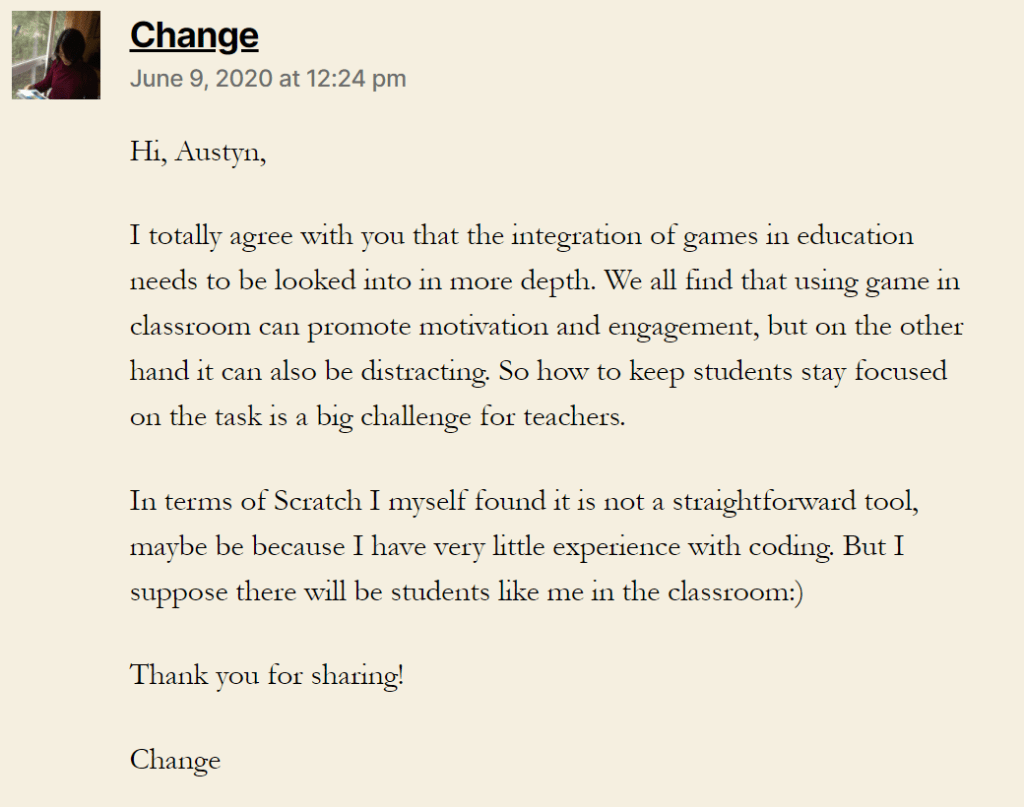Click the "Hi, Austyn," greeting line

[x=198, y=153]
